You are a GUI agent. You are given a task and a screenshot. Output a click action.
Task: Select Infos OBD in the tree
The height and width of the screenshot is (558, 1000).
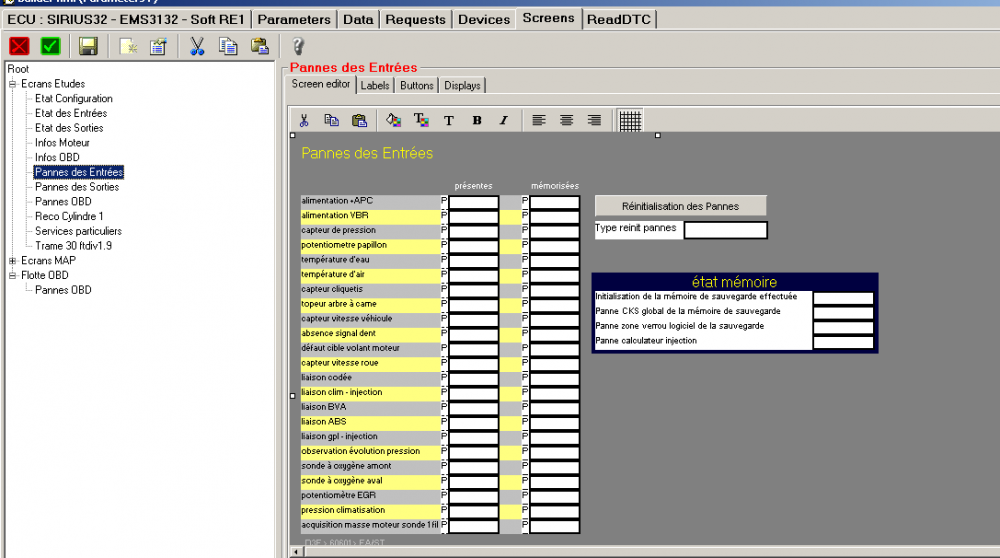click(57, 157)
